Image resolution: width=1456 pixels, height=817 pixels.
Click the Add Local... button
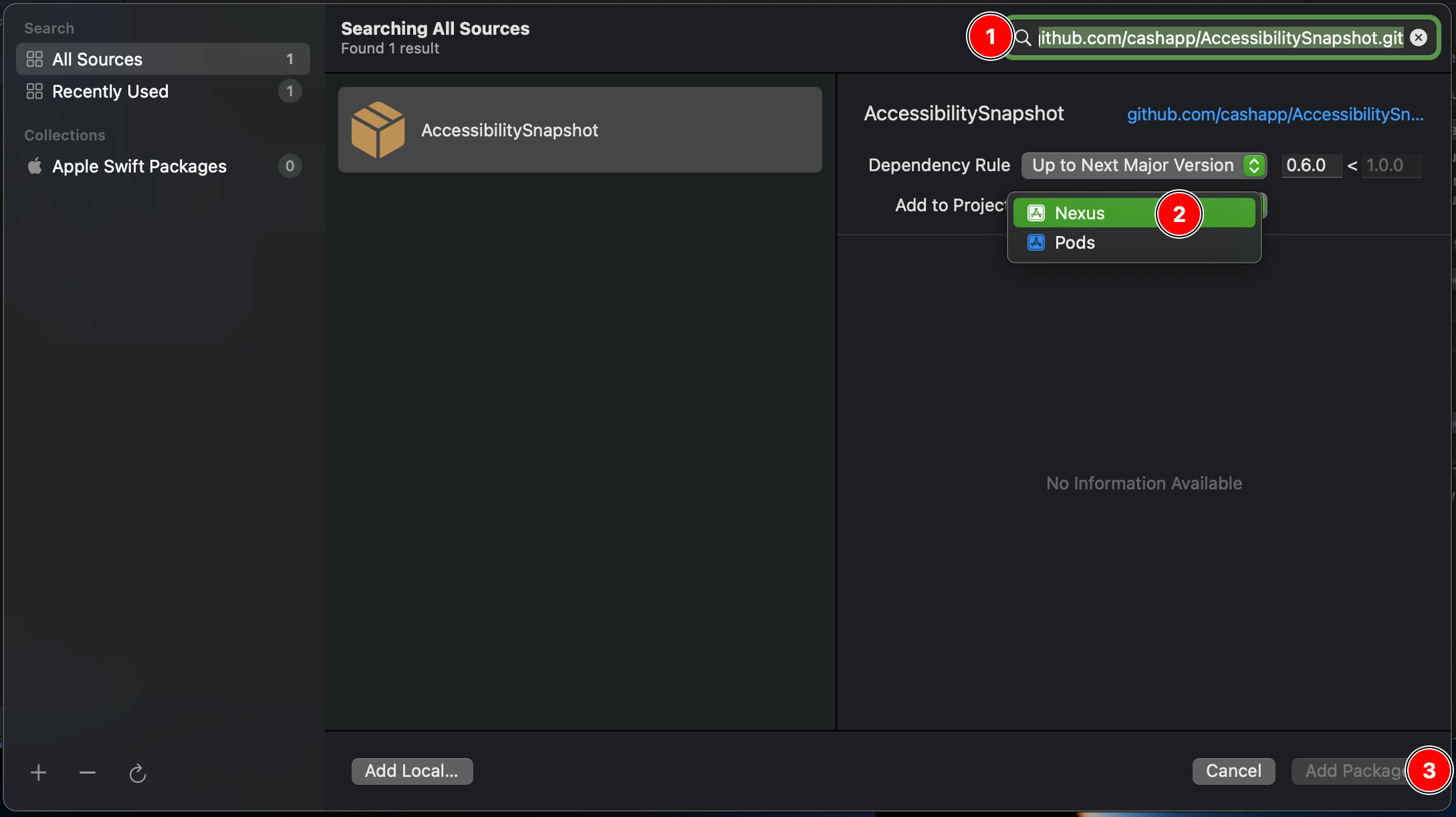412,771
